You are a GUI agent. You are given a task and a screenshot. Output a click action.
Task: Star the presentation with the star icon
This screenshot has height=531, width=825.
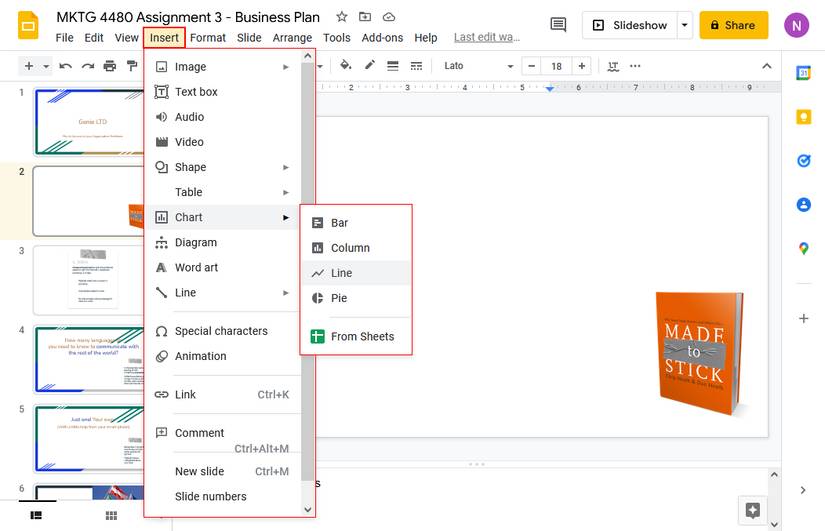[341, 17]
